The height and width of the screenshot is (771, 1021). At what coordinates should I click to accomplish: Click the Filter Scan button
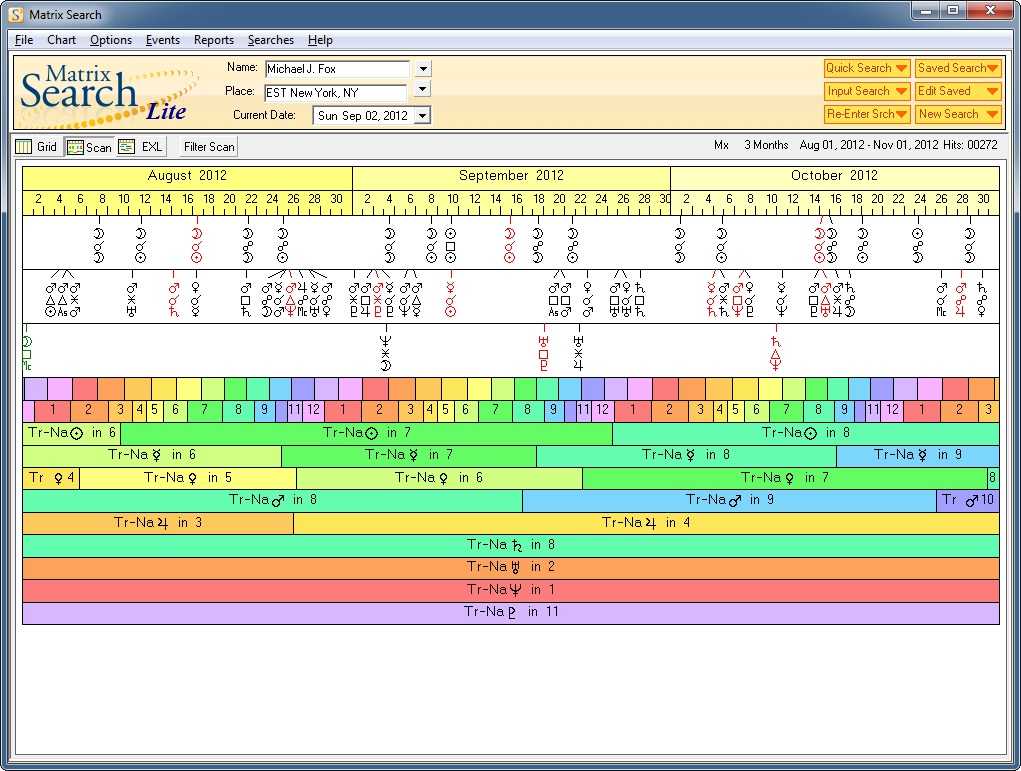coord(209,147)
